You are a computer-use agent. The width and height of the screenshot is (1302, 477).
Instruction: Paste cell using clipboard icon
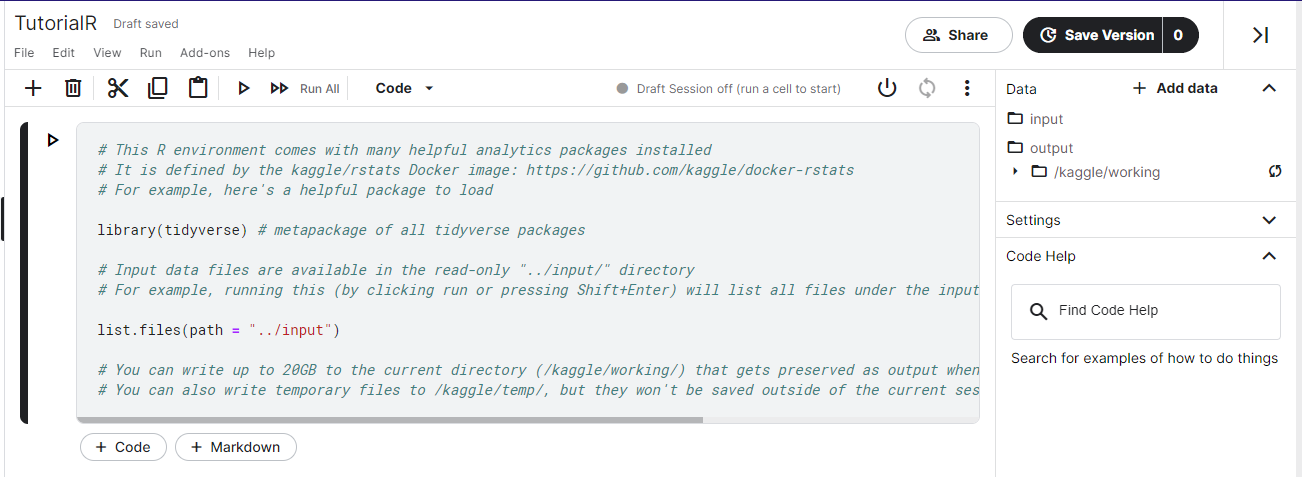198,88
